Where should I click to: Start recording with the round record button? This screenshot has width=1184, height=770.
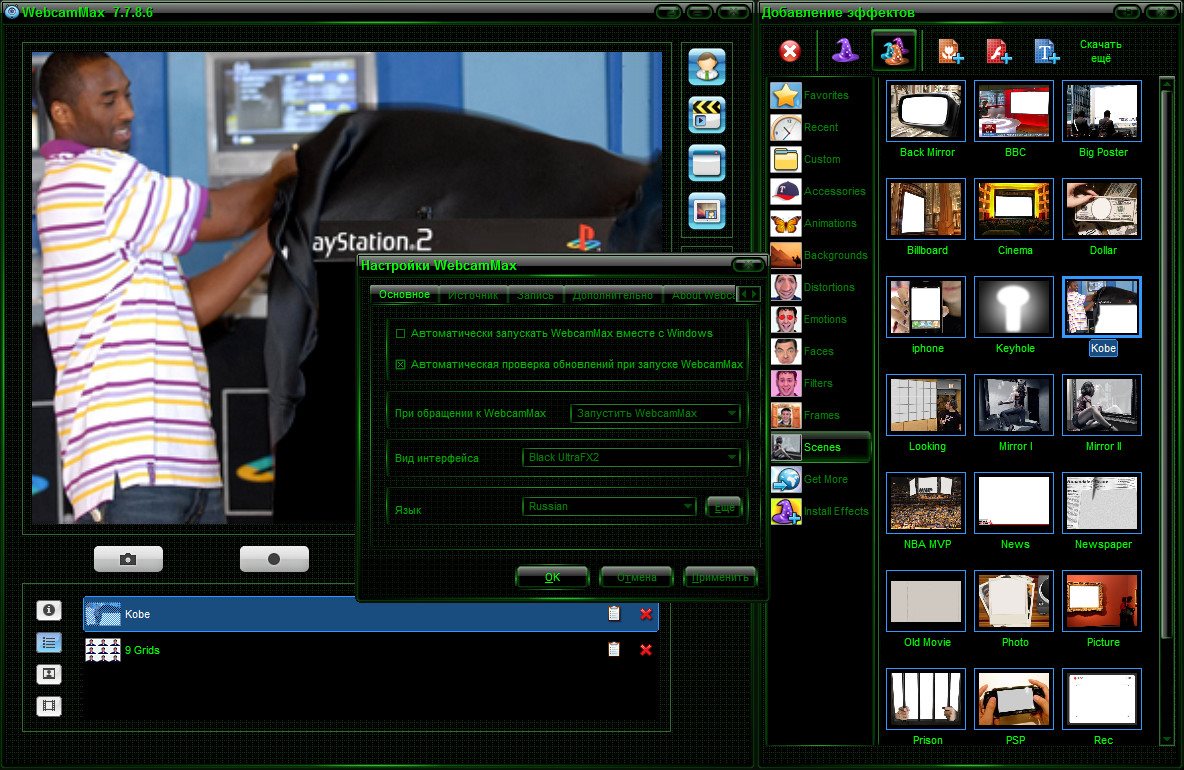click(274, 559)
